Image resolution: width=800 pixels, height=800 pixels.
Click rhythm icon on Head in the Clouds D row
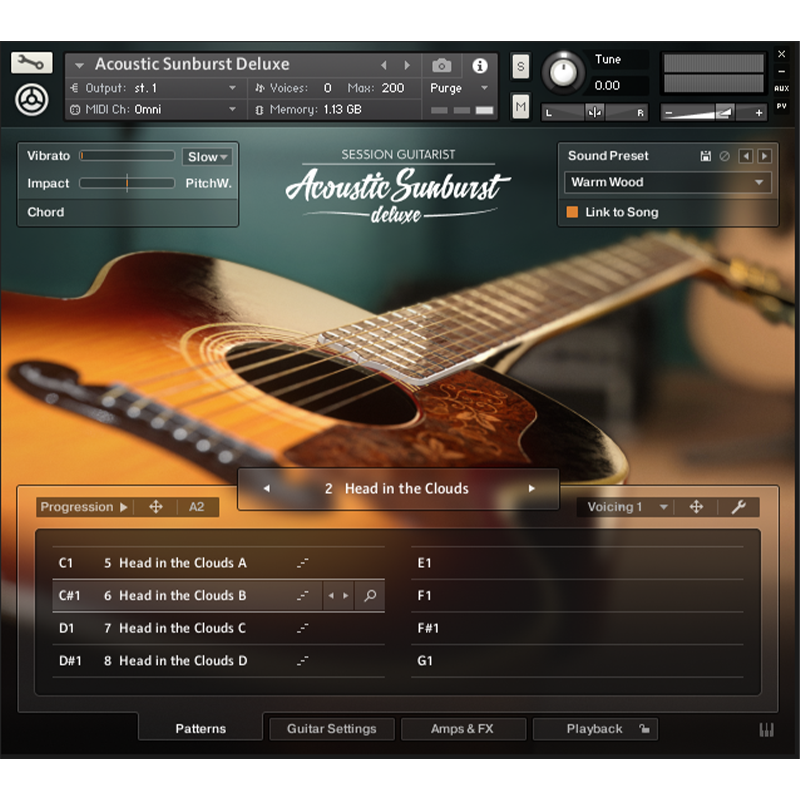point(303,661)
